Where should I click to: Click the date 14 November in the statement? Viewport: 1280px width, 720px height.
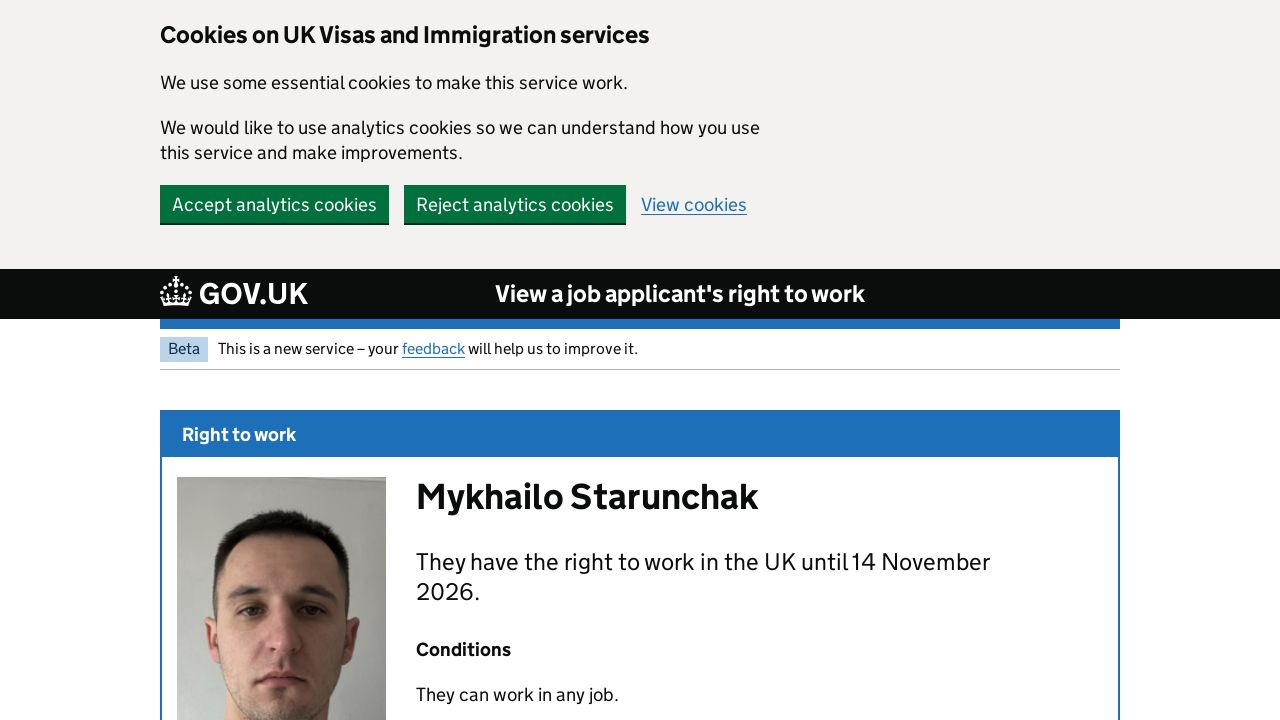[x=920, y=562]
